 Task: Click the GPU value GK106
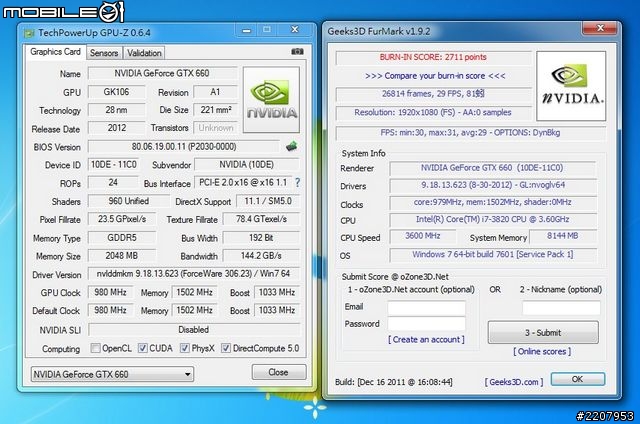[x=116, y=92]
